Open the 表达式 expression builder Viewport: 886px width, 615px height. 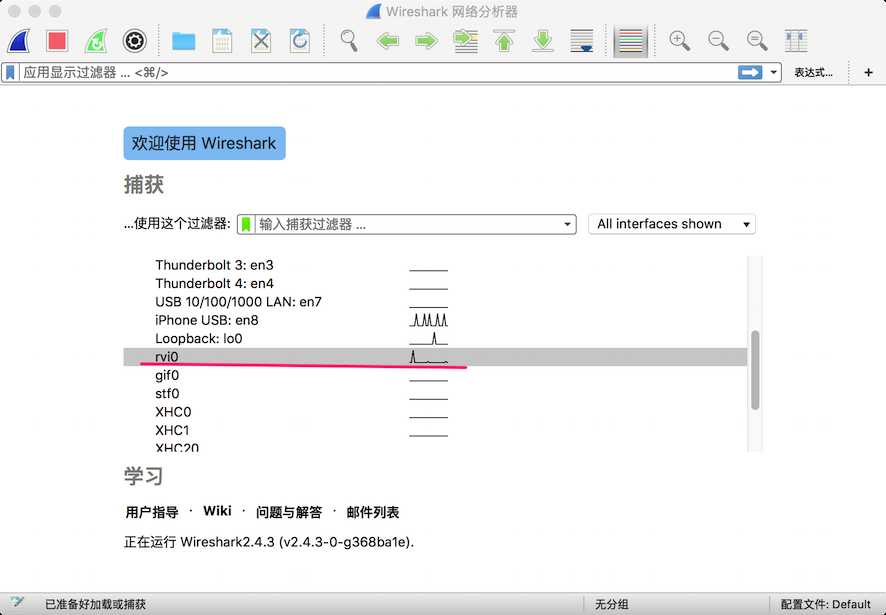coord(813,72)
